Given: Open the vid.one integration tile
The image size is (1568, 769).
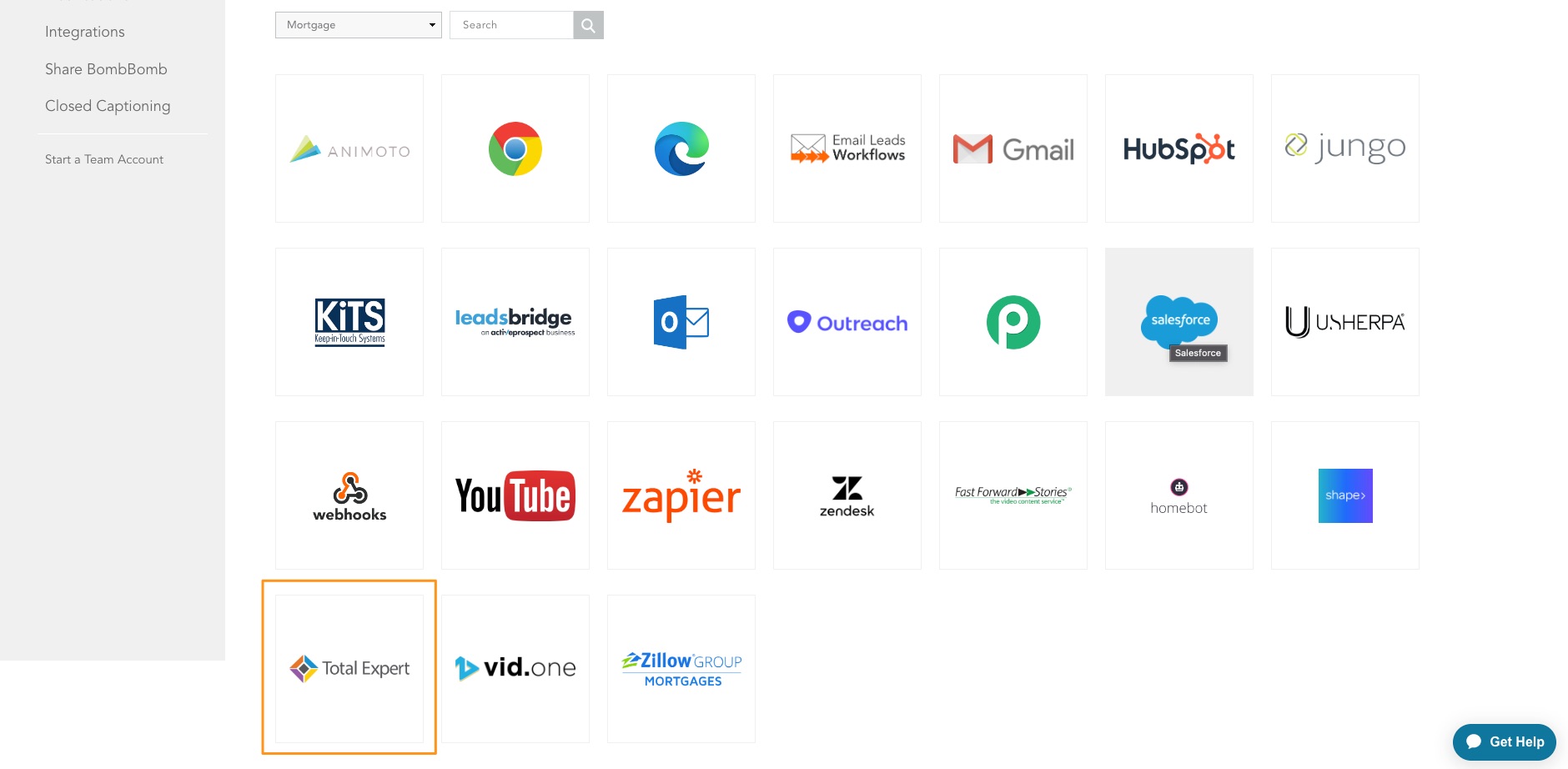Looking at the screenshot, I should [x=515, y=669].
